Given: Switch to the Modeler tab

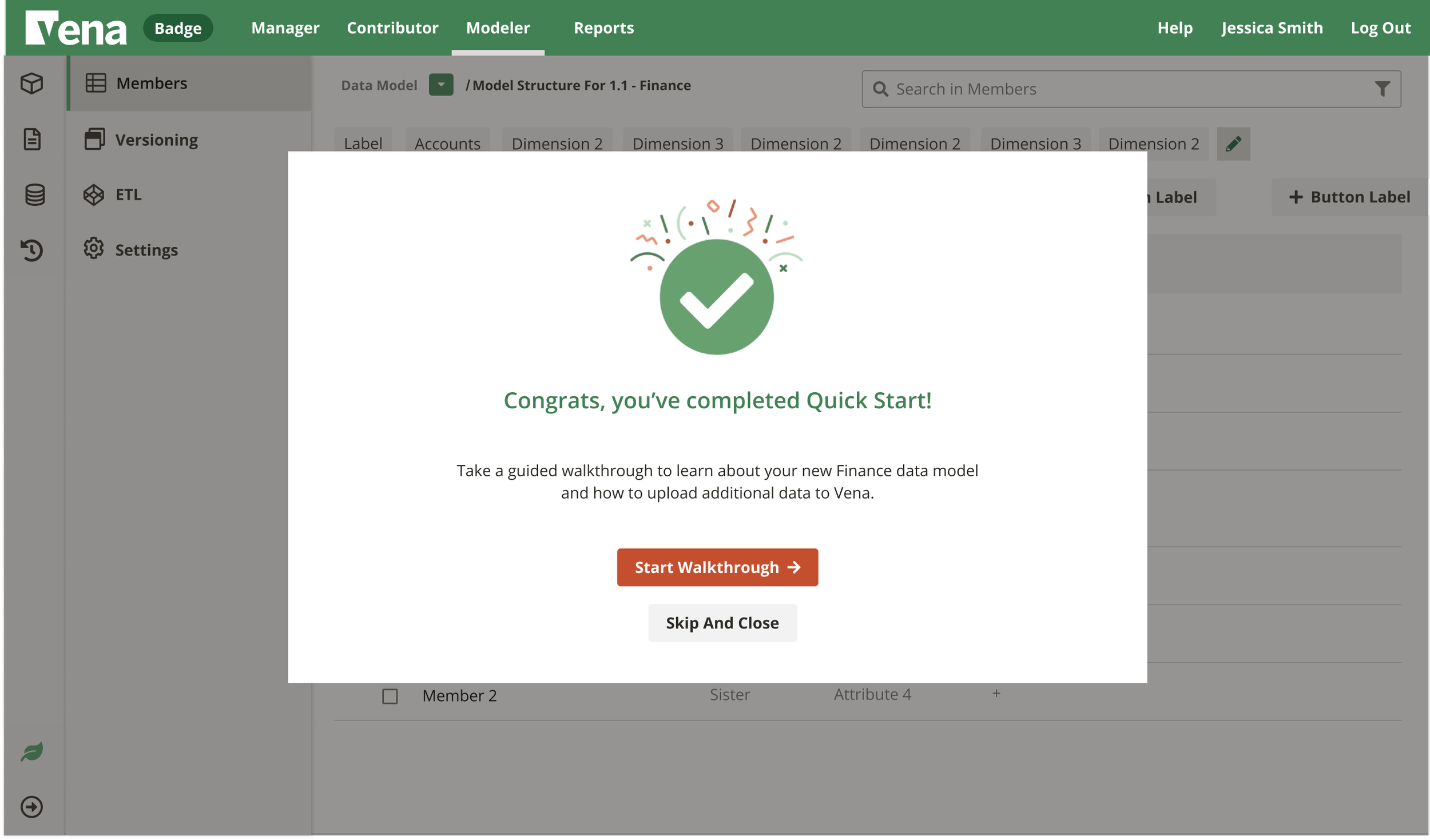Looking at the screenshot, I should click(498, 27).
